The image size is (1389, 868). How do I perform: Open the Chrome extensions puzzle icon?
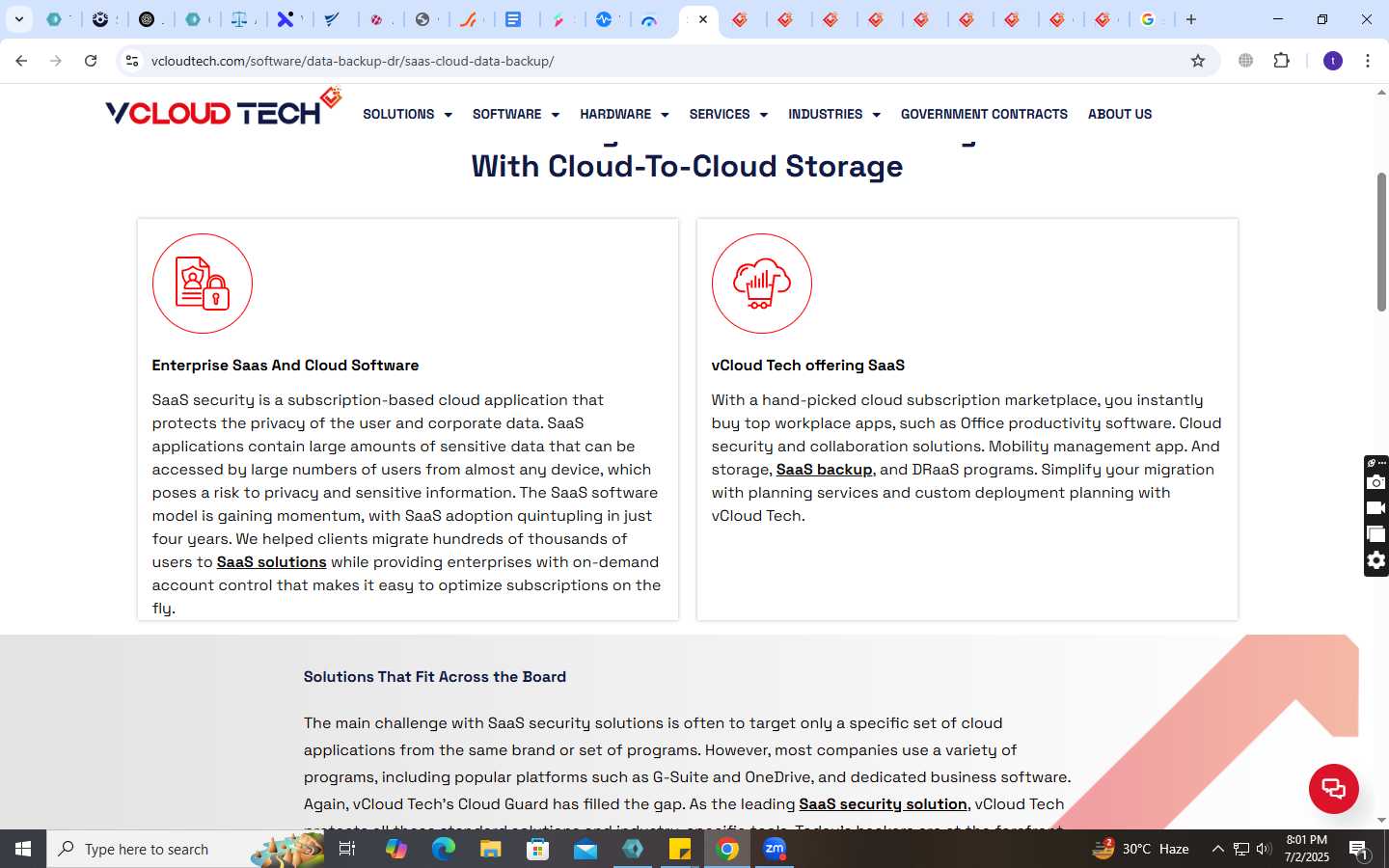(x=1282, y=61)
